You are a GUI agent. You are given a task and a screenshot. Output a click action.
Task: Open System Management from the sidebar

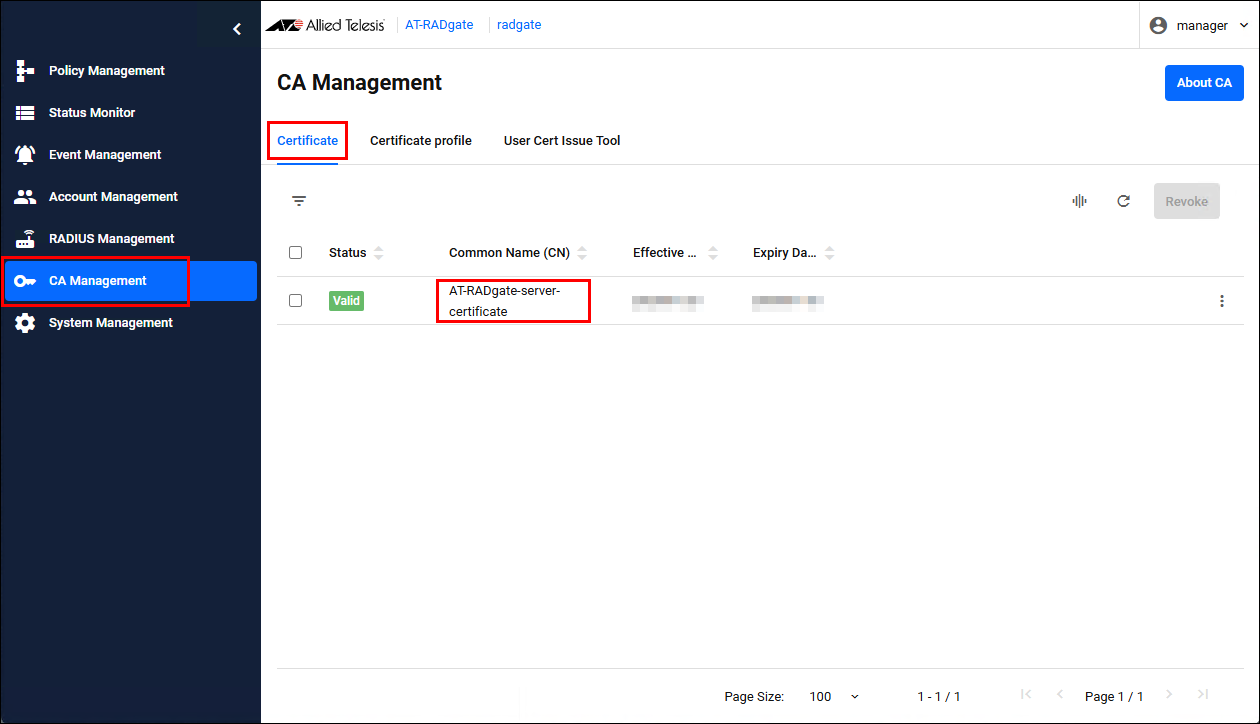coord(130,323)
